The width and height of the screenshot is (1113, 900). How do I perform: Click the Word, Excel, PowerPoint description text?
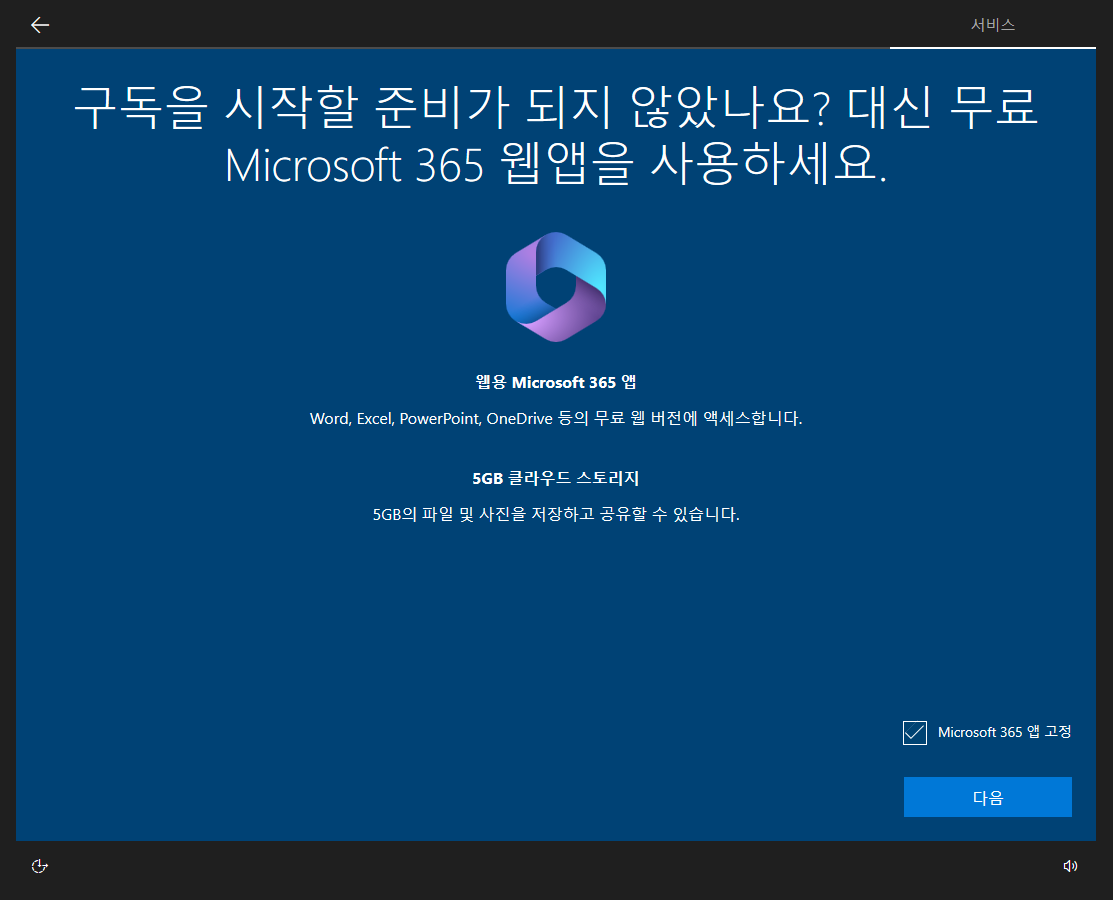click(x=556, y=419)
